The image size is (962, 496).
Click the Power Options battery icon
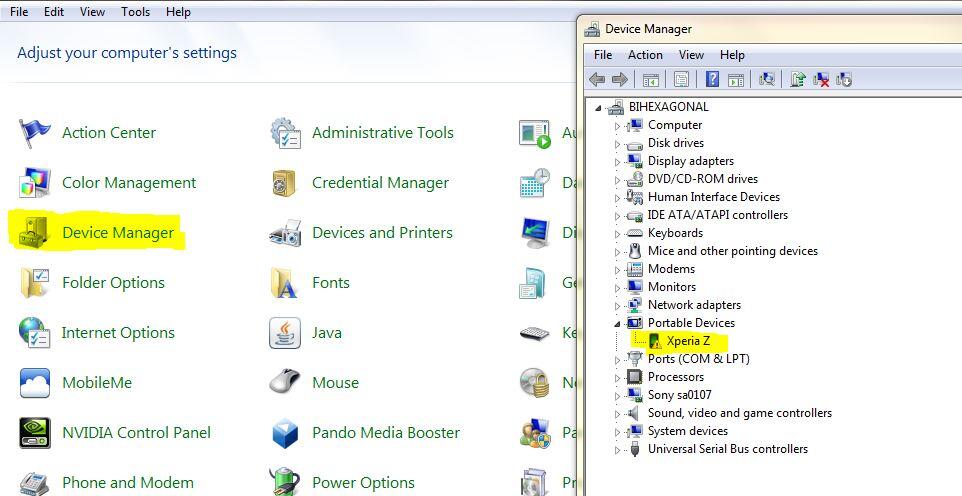[285, 482]
